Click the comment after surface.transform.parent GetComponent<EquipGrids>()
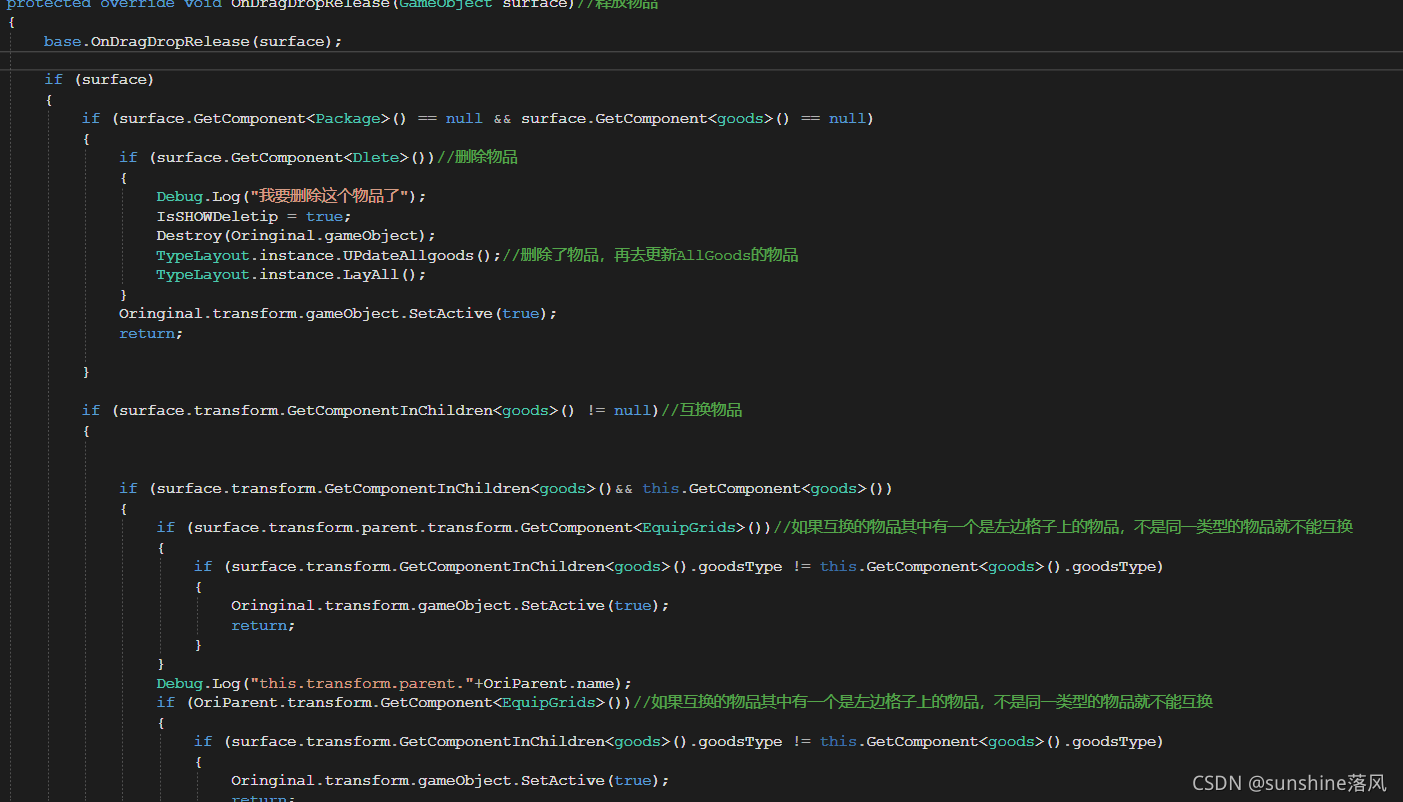1403x802 pixels. 1063,527
